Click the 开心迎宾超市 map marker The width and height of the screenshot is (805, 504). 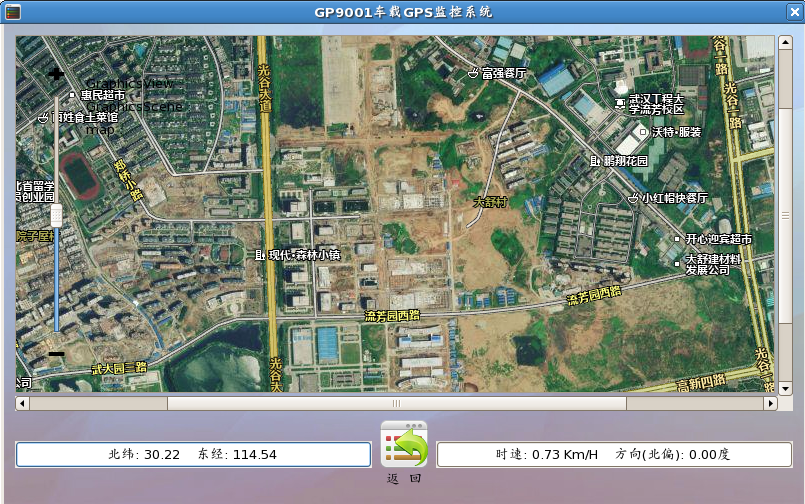[677, 239]
